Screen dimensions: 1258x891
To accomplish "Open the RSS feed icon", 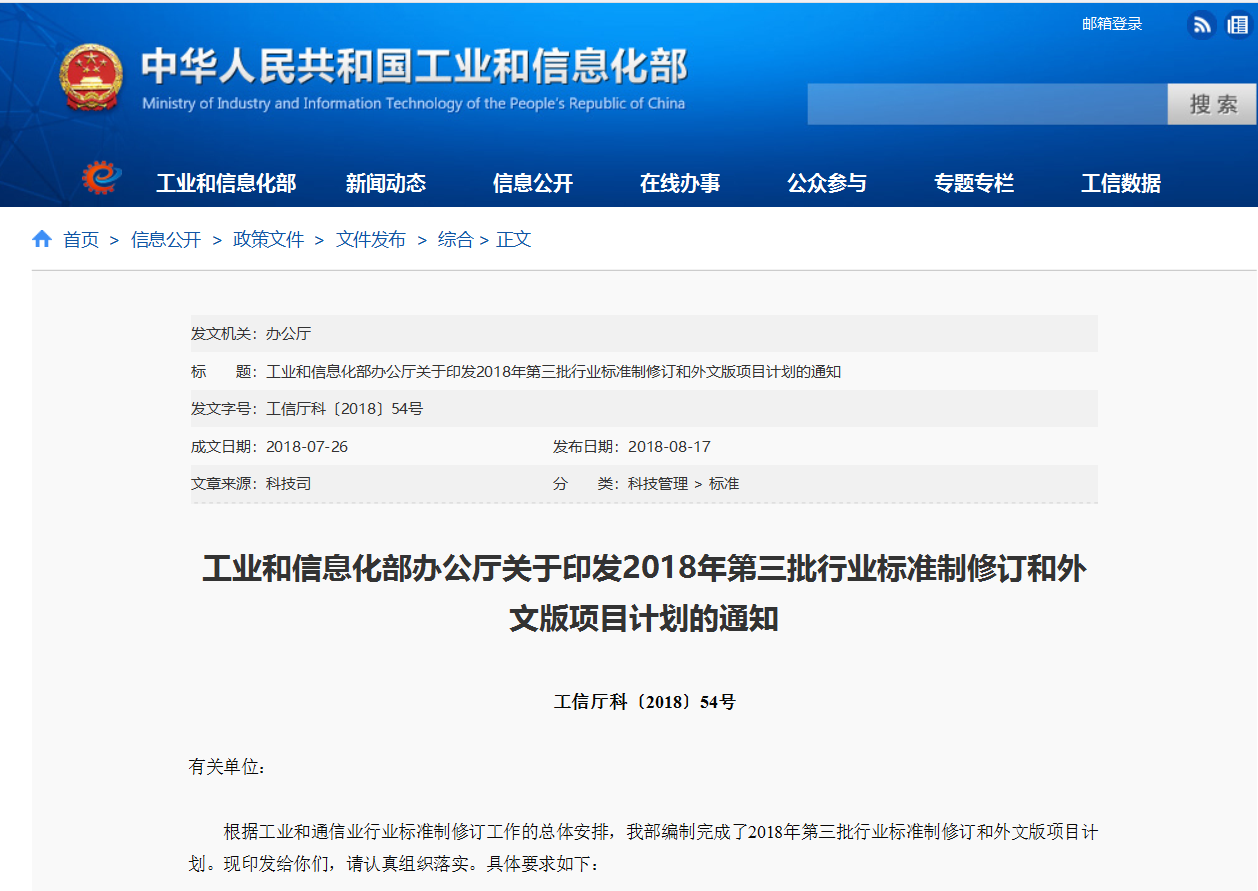I will (x=1201, y=25).
